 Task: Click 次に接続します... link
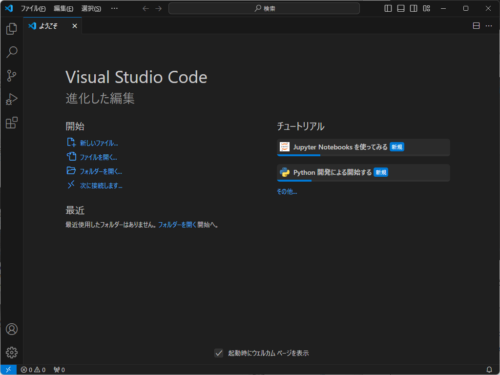pyautogui.click(x=101, y=185)
